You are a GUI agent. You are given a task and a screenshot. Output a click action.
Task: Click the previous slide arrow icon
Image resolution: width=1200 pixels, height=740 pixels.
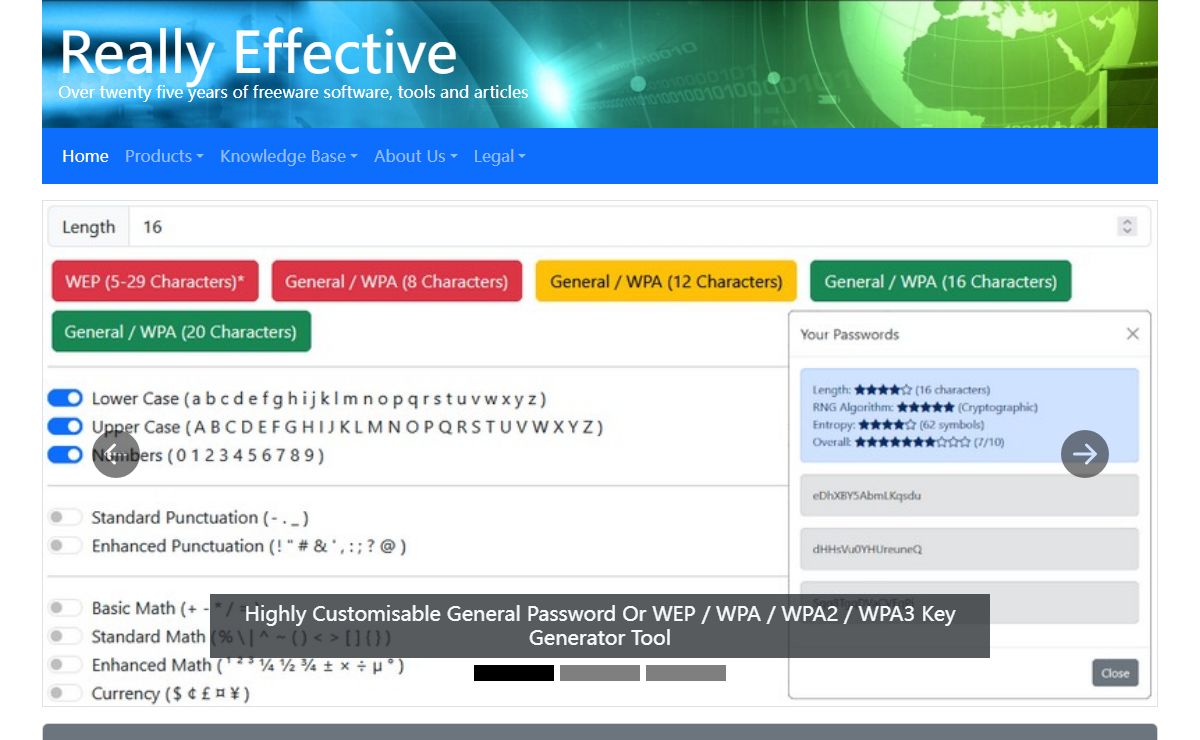(x=116, y=454)
